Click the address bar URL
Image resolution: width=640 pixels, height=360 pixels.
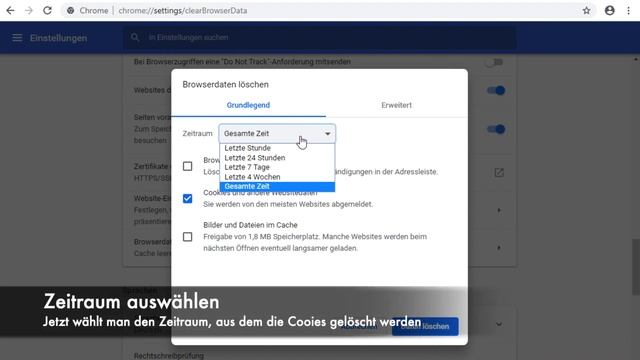[183, 11]
